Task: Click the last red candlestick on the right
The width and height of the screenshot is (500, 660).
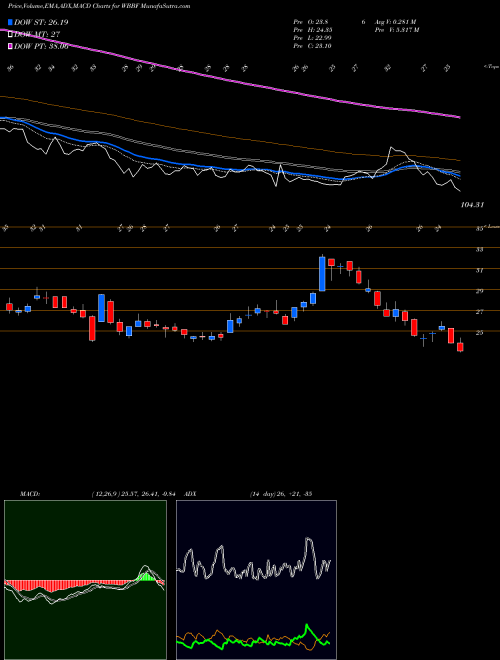Action: (x=460, y=347)
